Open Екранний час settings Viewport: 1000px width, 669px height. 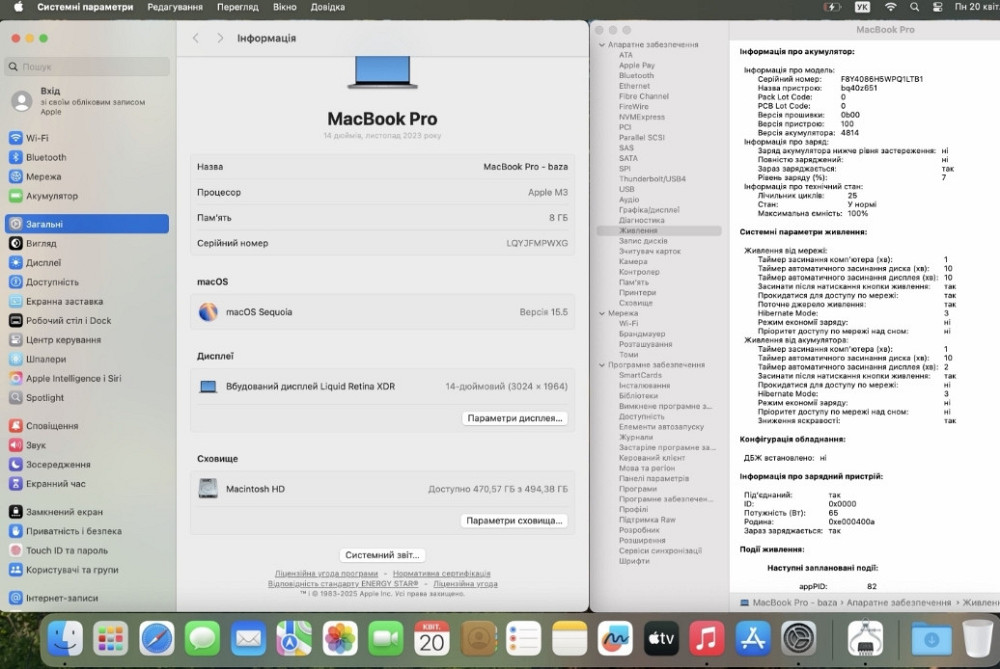tap(48, 483)
